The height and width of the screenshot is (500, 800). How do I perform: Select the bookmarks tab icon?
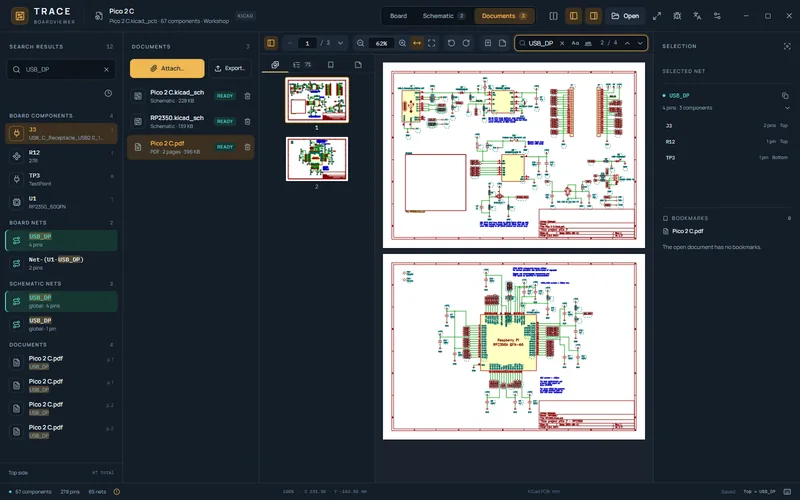point(331,65)
